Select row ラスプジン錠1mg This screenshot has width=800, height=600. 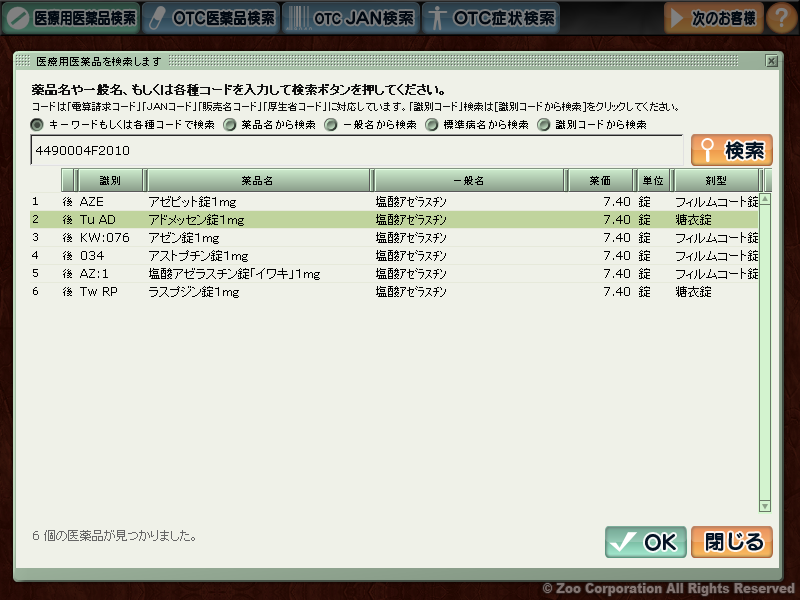(394, 292)
